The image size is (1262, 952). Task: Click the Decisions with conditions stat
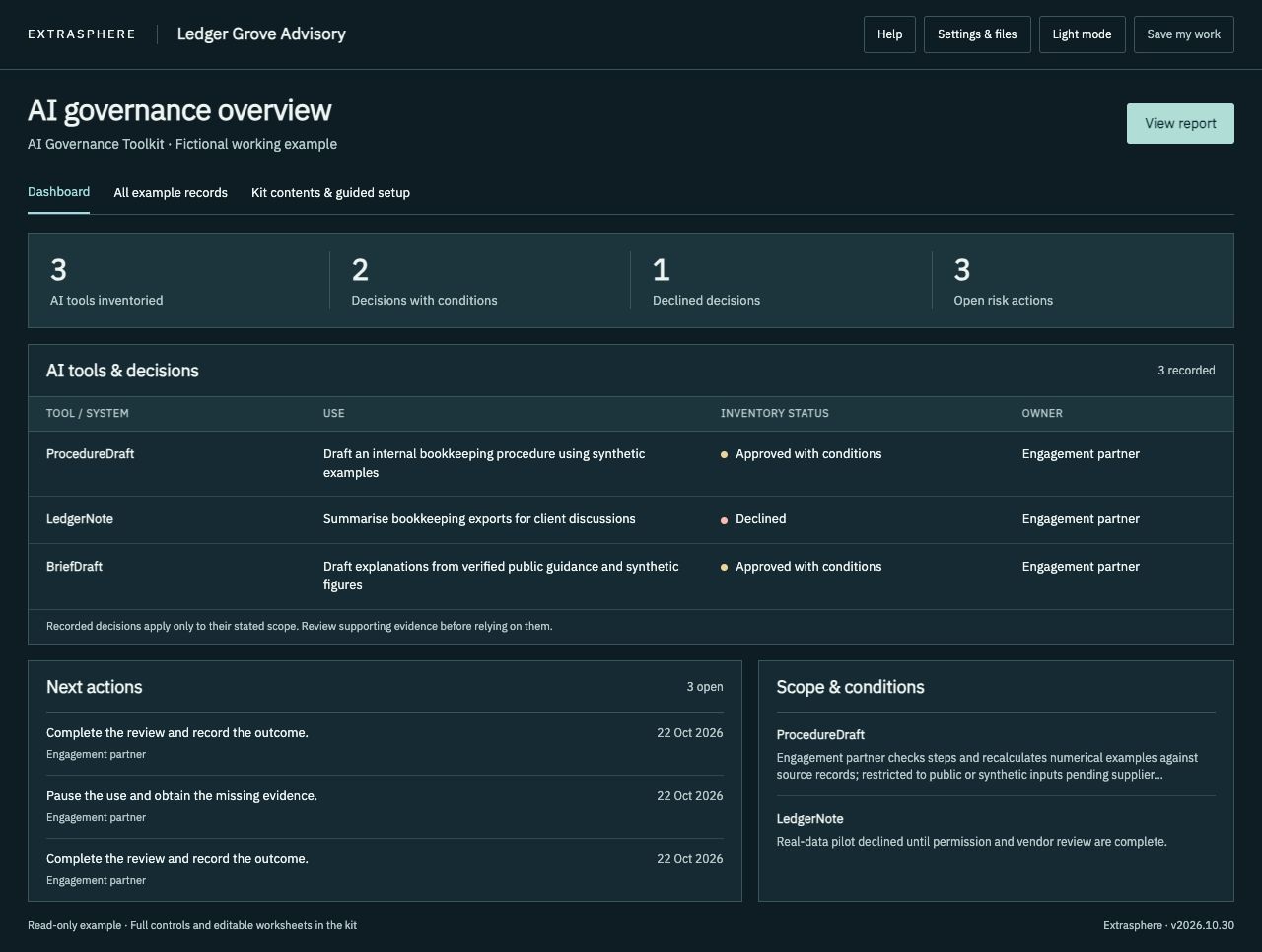coord(480,281)
